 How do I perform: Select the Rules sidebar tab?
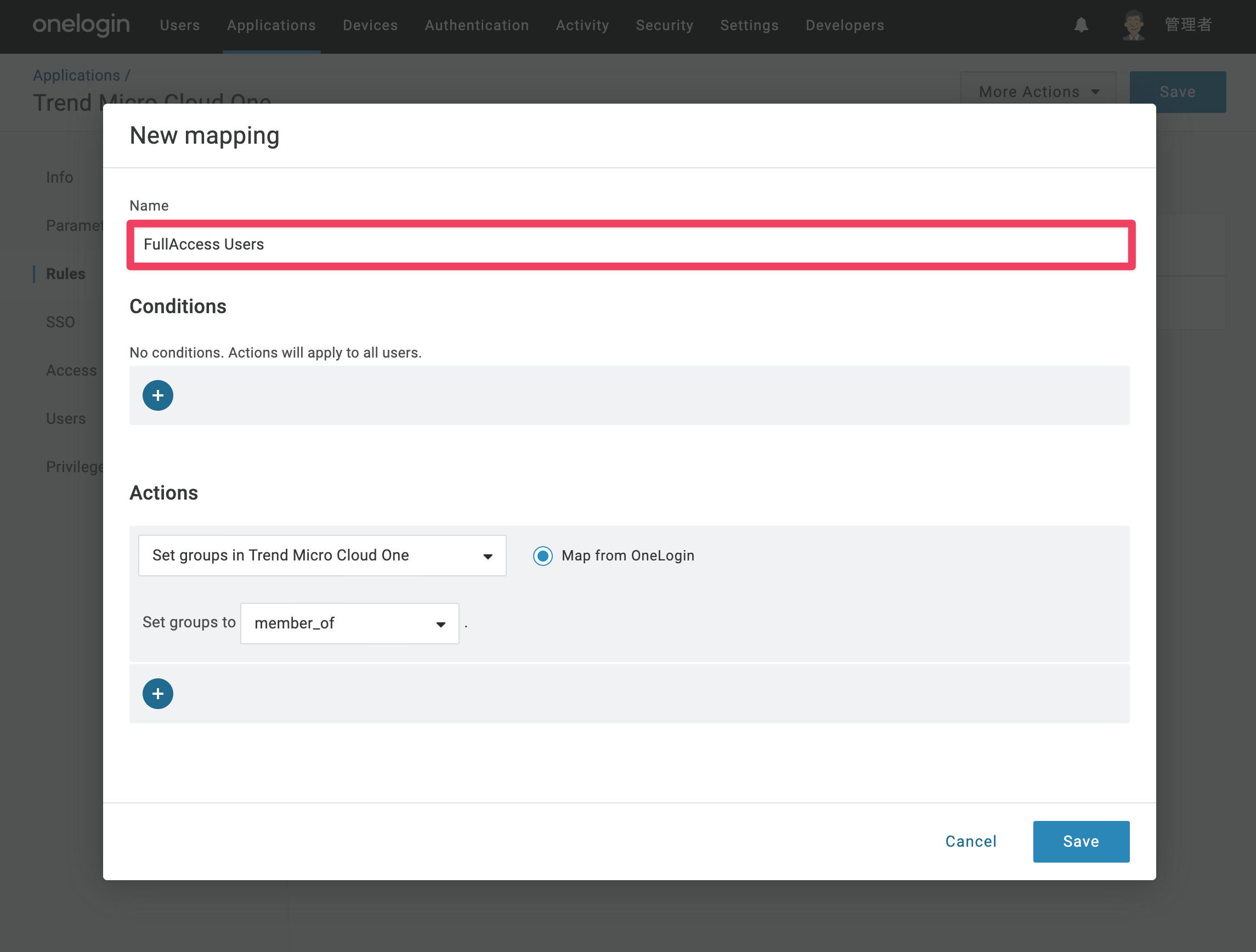(66, 274)
